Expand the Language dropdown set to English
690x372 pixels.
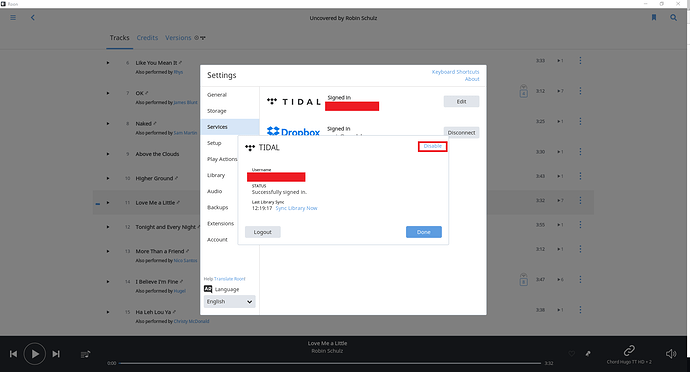(229, 302)
